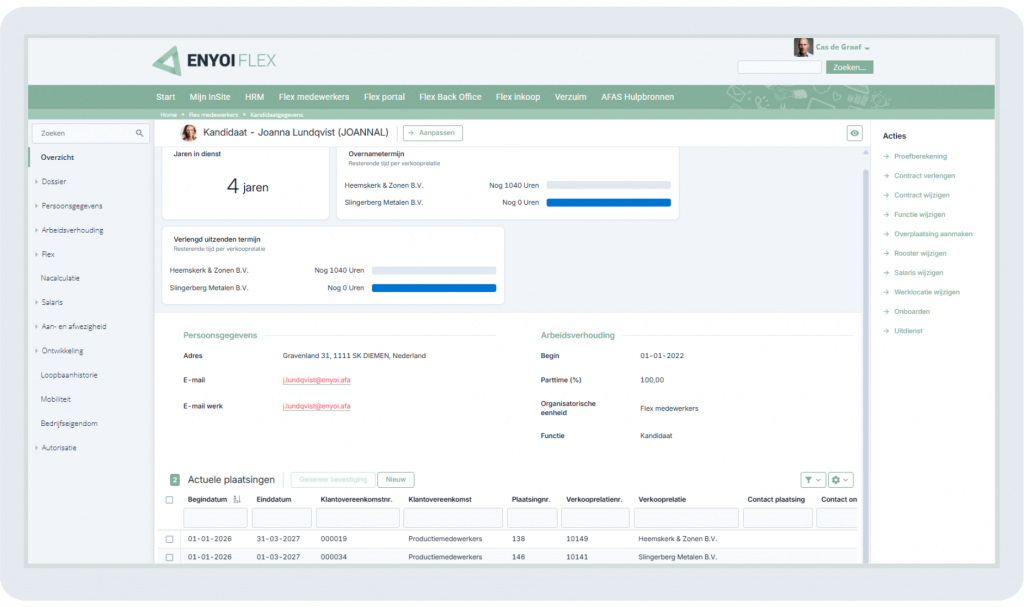Open the Uitdienst action
This screenshot has height=607, width=1024.
[908, 331]
